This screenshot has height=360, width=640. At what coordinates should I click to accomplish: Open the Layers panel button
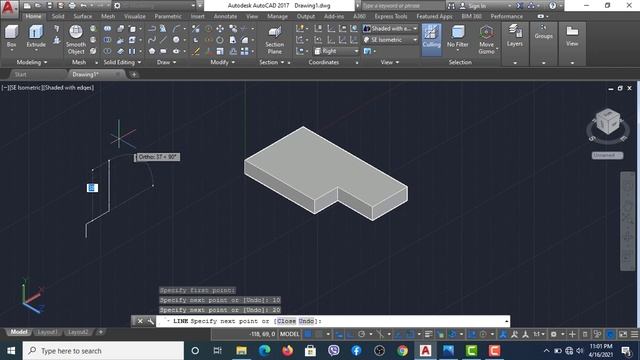[x=515, y=35]
